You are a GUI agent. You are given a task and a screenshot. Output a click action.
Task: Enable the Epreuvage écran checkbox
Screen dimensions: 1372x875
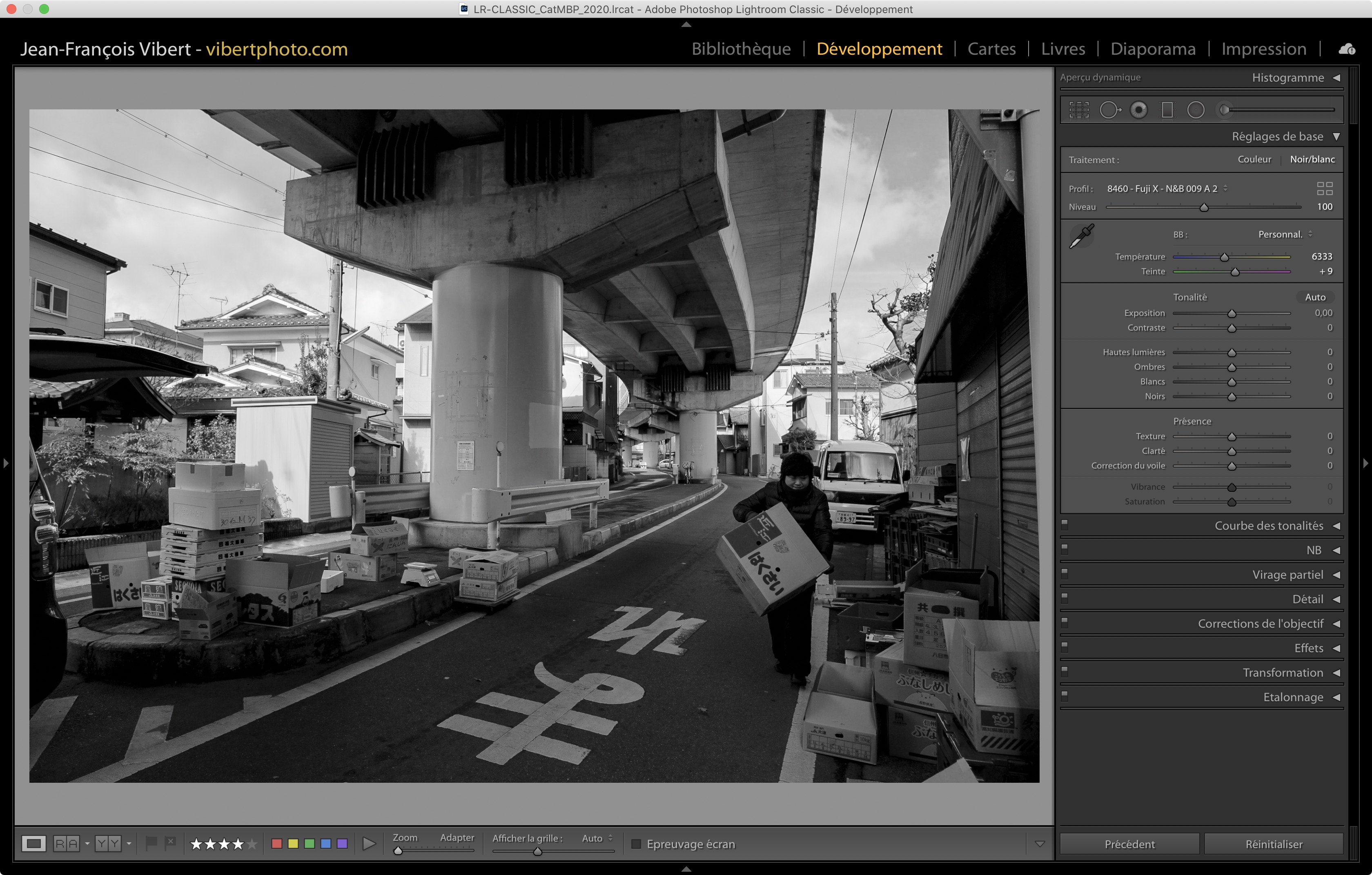click(637, 844)
